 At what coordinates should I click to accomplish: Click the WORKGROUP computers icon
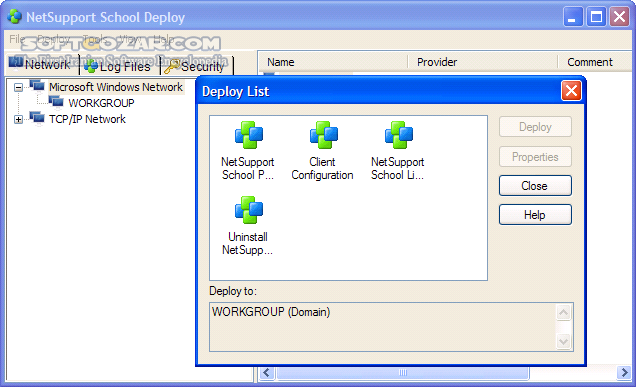(56, 102)
